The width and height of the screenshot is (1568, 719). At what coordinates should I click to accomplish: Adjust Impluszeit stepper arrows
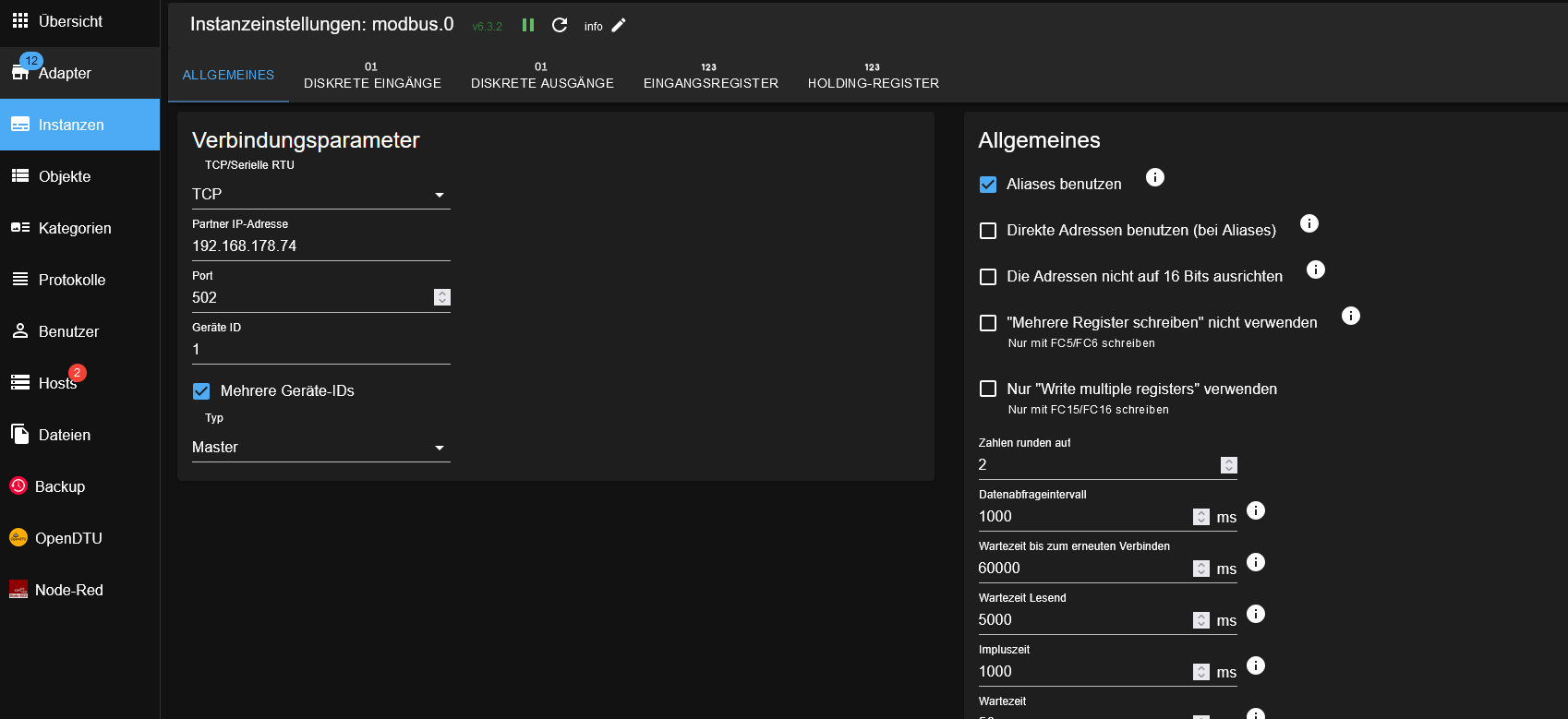click(x=1201, y=672)
